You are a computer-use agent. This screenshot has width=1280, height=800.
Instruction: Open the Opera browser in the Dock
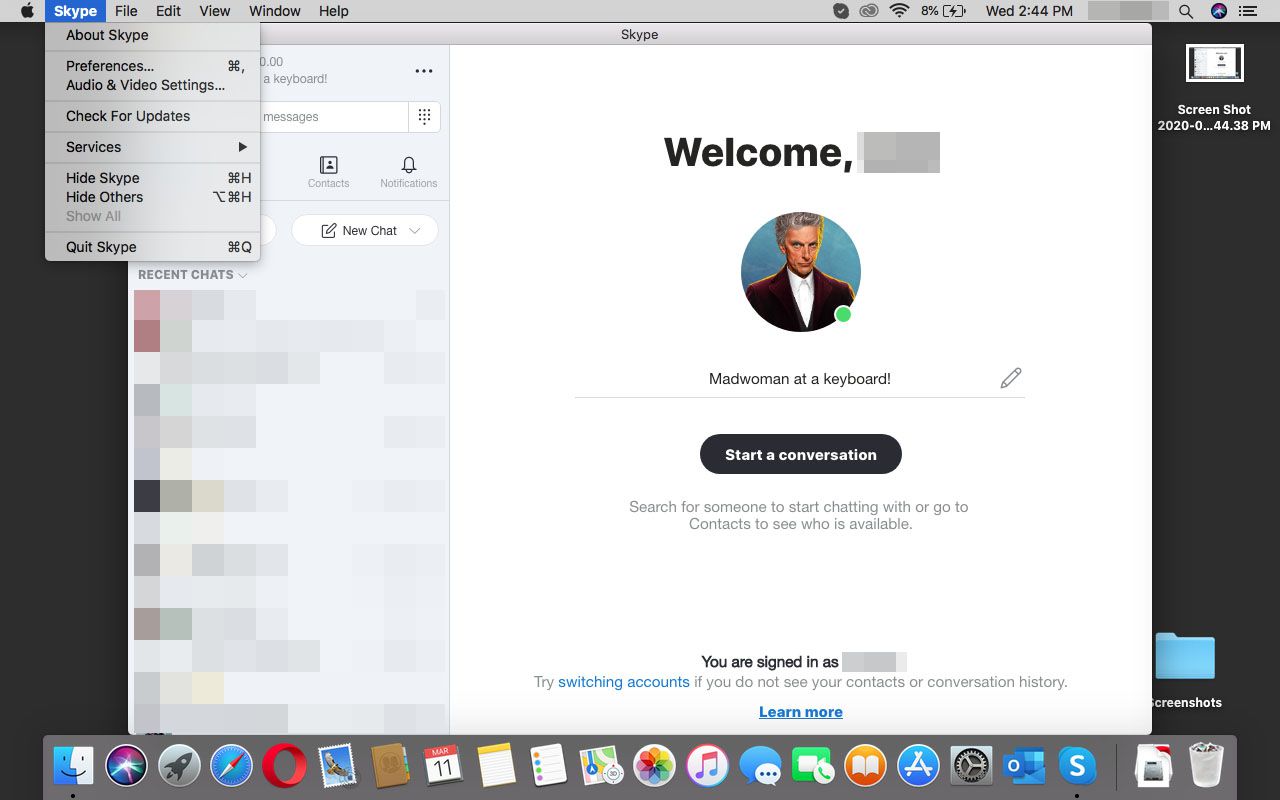click(284, 767)
